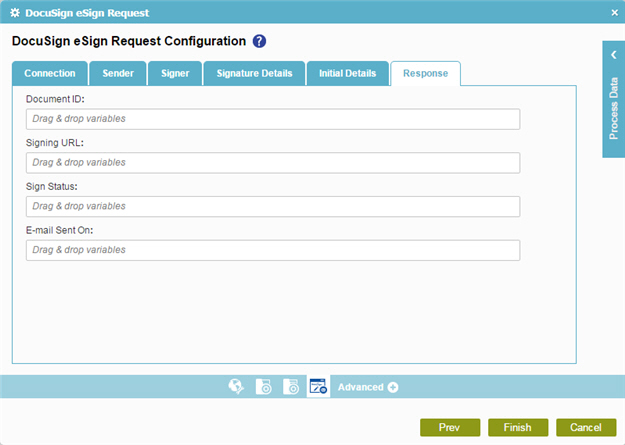The width and height of the screenshot is (625, 445).
Task: Expand the Process Data side panel
Action: click(x=613, y=99)
